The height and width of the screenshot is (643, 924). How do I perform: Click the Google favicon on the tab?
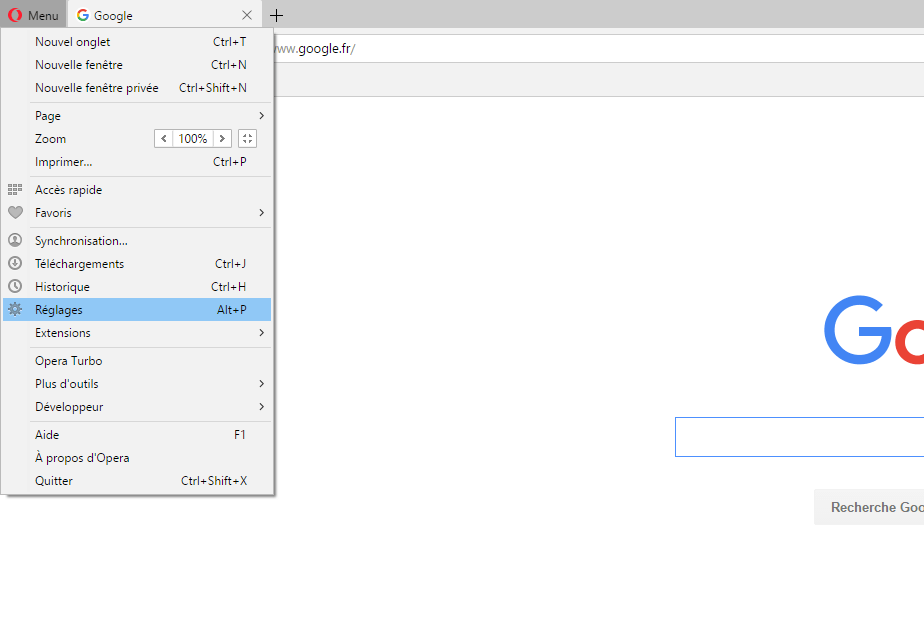[x=83, y=15]
